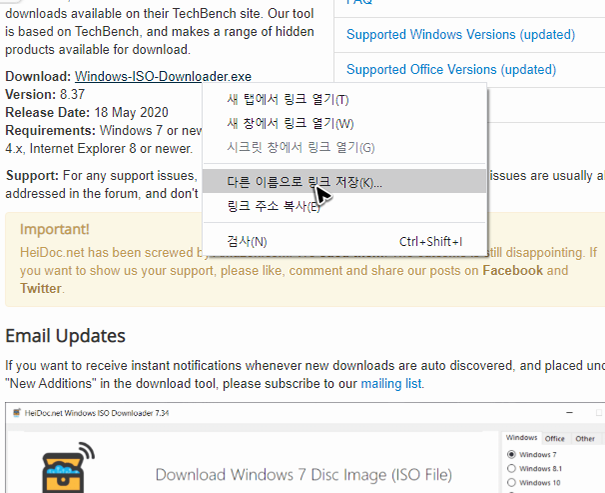The image size is (605, 493).
Task: Choose 시크릿 창에서 링크 열기 option
Action: 345,147
